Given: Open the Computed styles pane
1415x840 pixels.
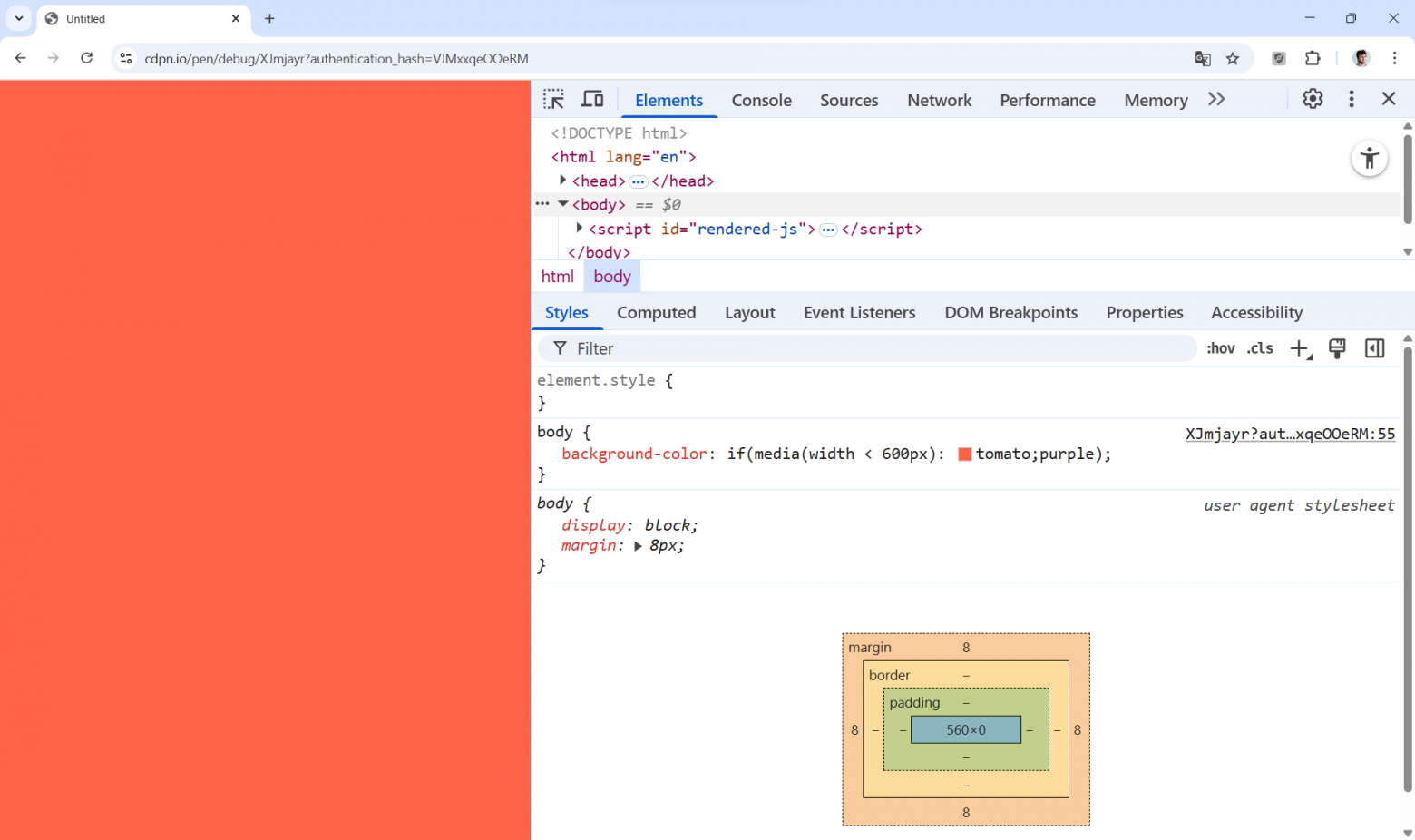Looking at the screenshot, I should 657,313.
